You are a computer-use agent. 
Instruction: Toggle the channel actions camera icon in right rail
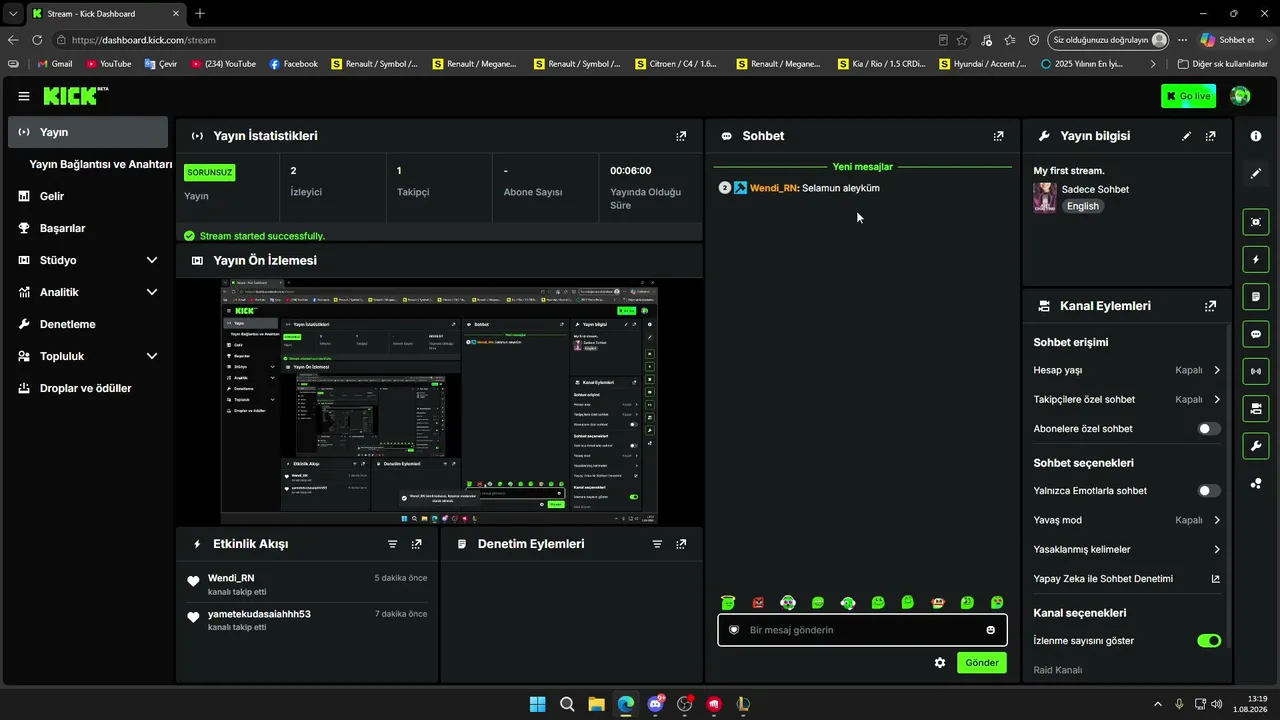pos(1256,408)
